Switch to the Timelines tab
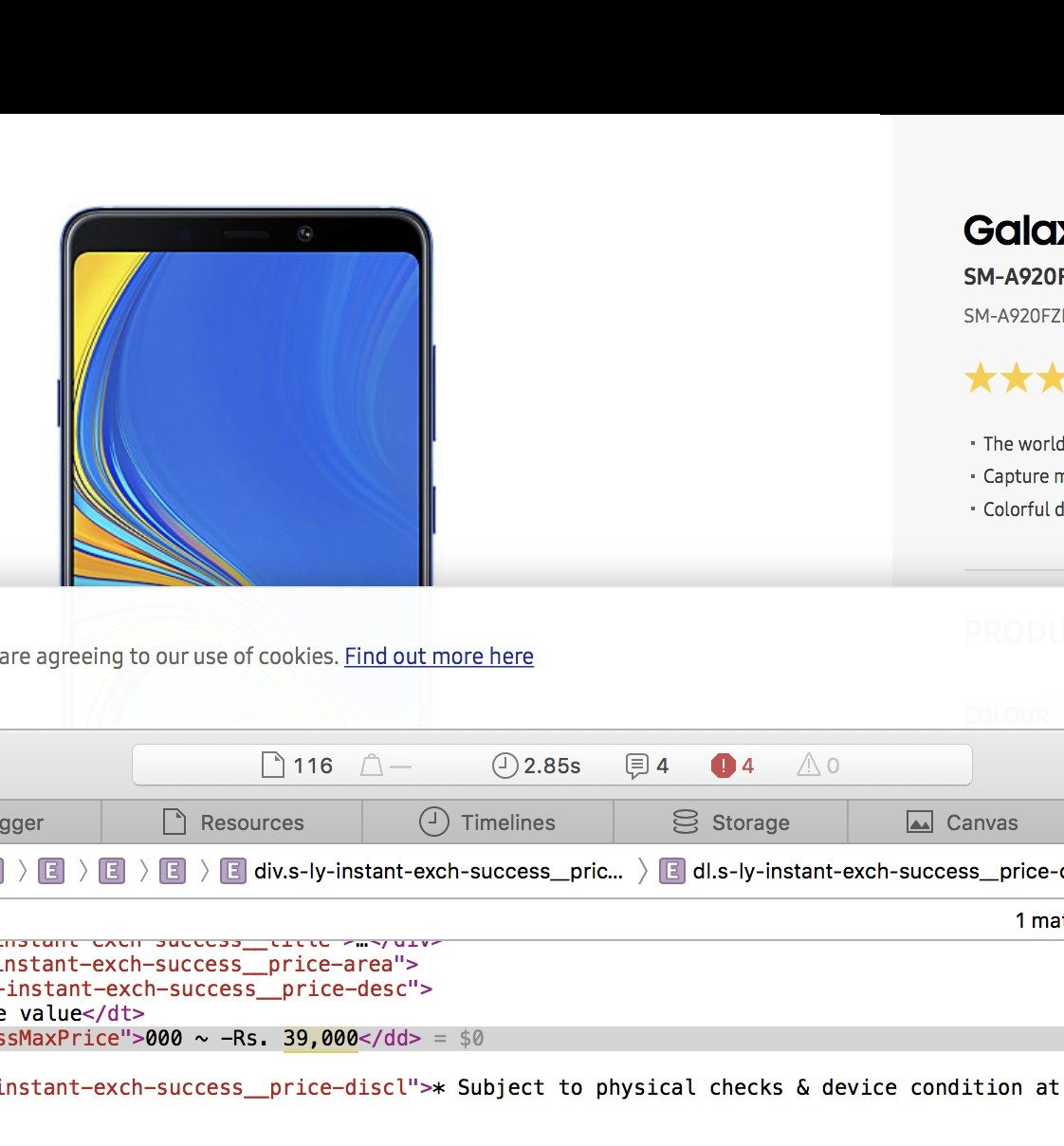Image resolution: width=1064 pixels, height=1146 pixels. pos(487,823)
